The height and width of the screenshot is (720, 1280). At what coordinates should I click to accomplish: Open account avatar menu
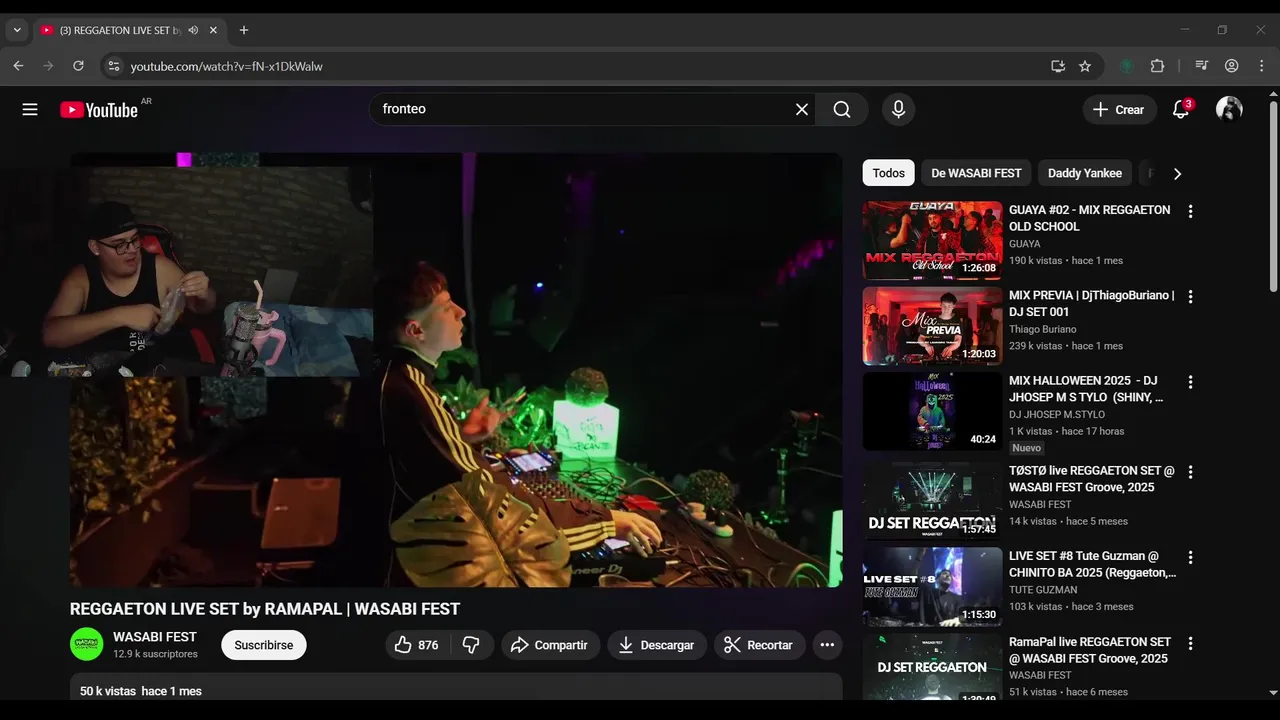[x=1229, y=110]
